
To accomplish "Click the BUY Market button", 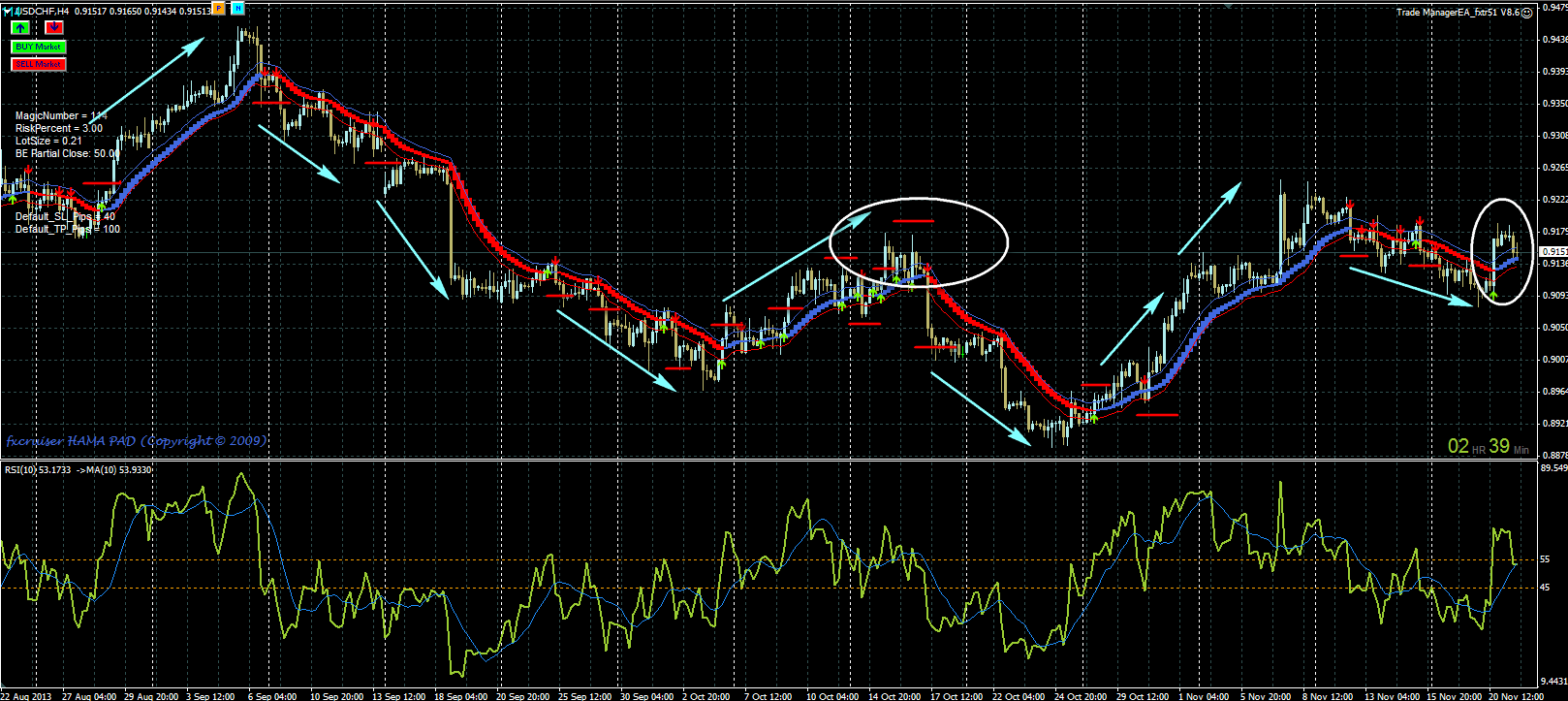I will click(x=39, y=47).
